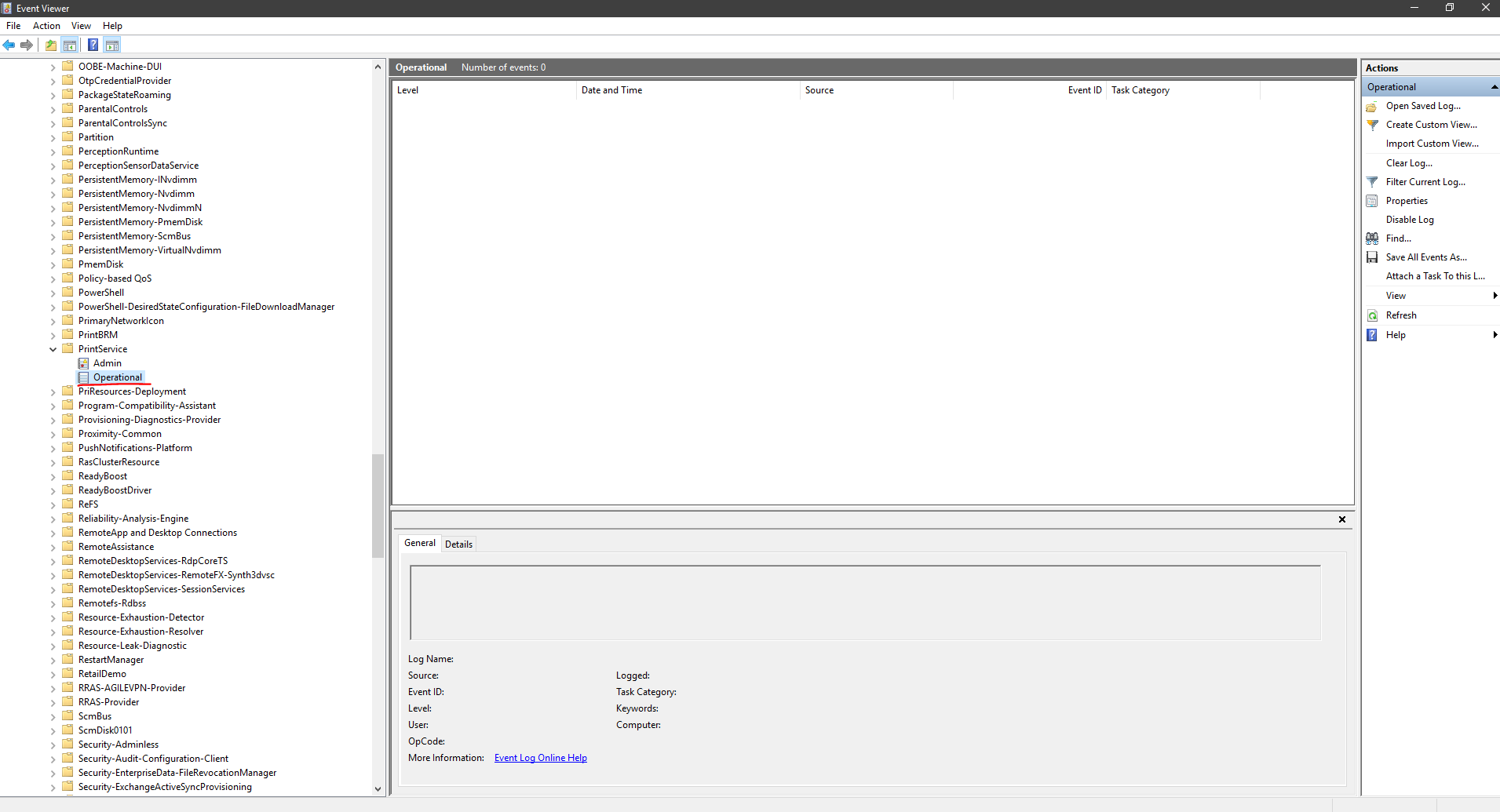Image resolution: width=1500 pixels, height=812 pixels.
Task: Close the event preview pane
Action: 1342,519
